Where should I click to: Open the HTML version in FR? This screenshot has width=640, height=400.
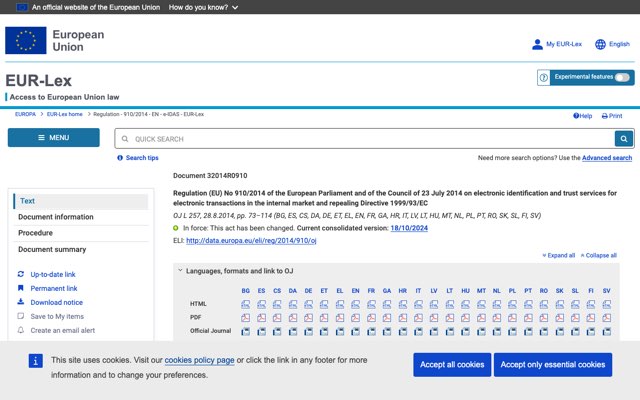coord(371,304)
